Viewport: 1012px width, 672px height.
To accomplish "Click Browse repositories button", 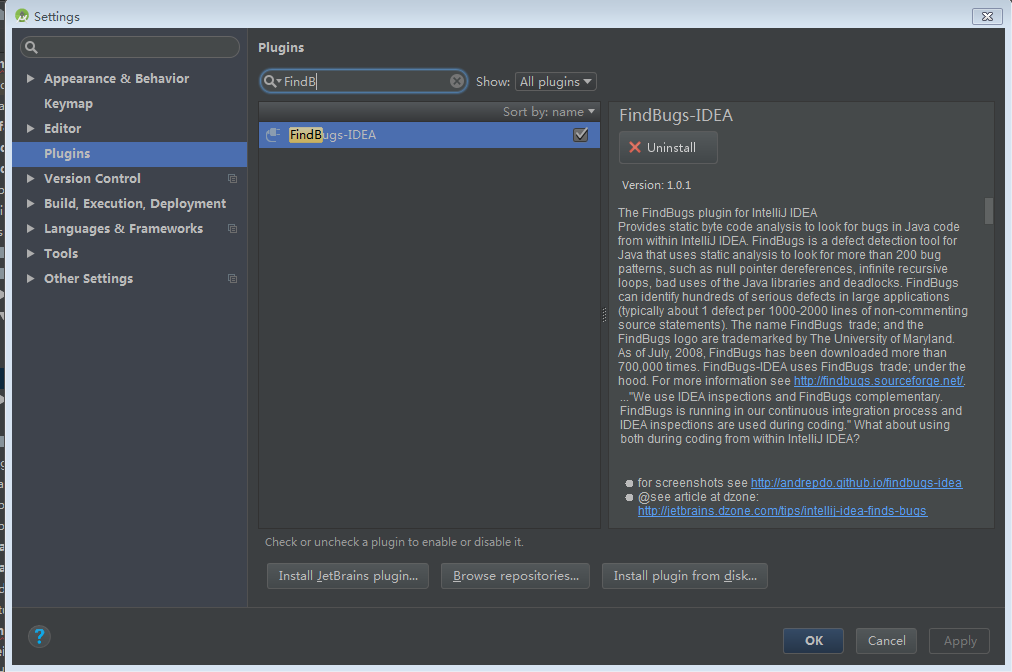I will tap(515, 576).
